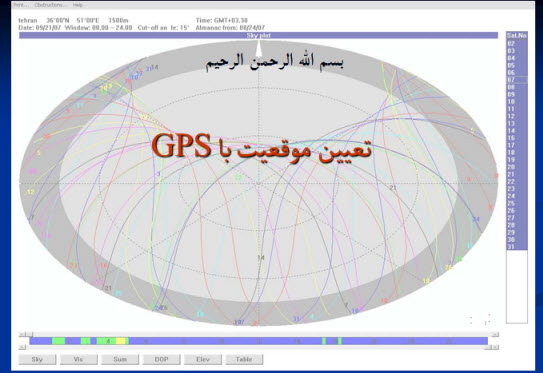543x373 pixels.
Task: Select satellite 18 in Sat.No list
Action: 517,153
